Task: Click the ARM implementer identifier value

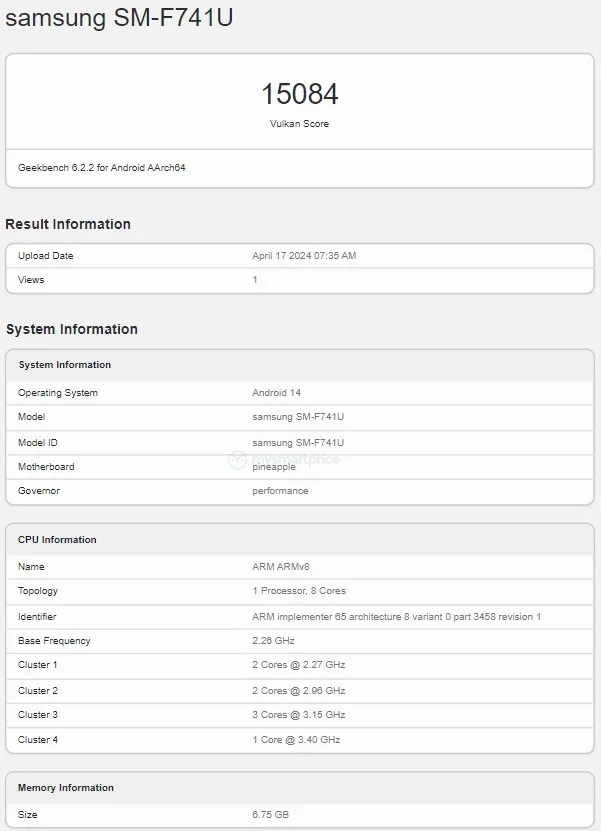Action: pyautogui.click(x=396, y=616)
